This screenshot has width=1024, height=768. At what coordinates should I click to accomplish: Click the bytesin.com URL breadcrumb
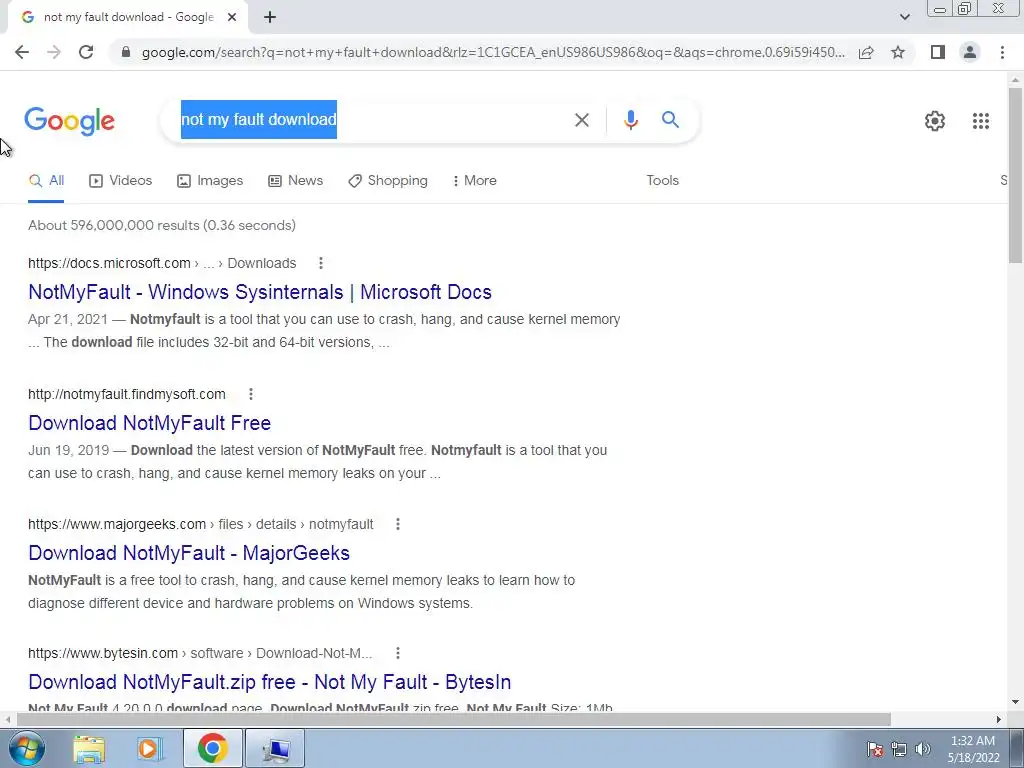200,653
